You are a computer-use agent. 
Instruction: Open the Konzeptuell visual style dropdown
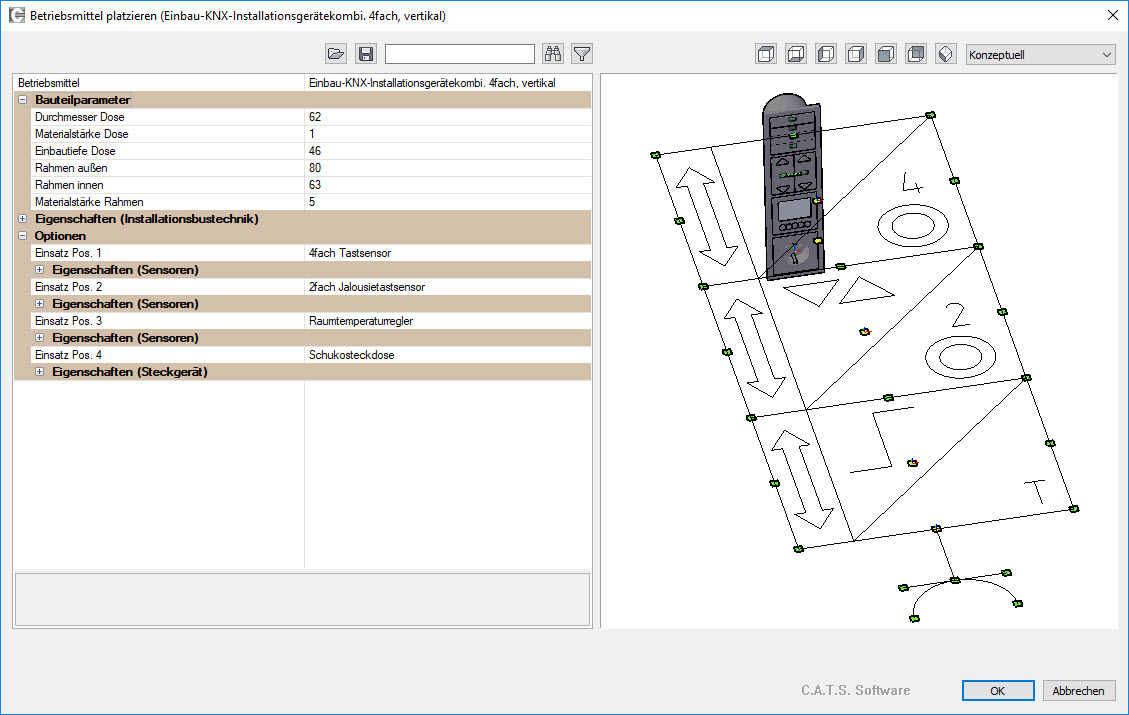(x=1040, y=54)
